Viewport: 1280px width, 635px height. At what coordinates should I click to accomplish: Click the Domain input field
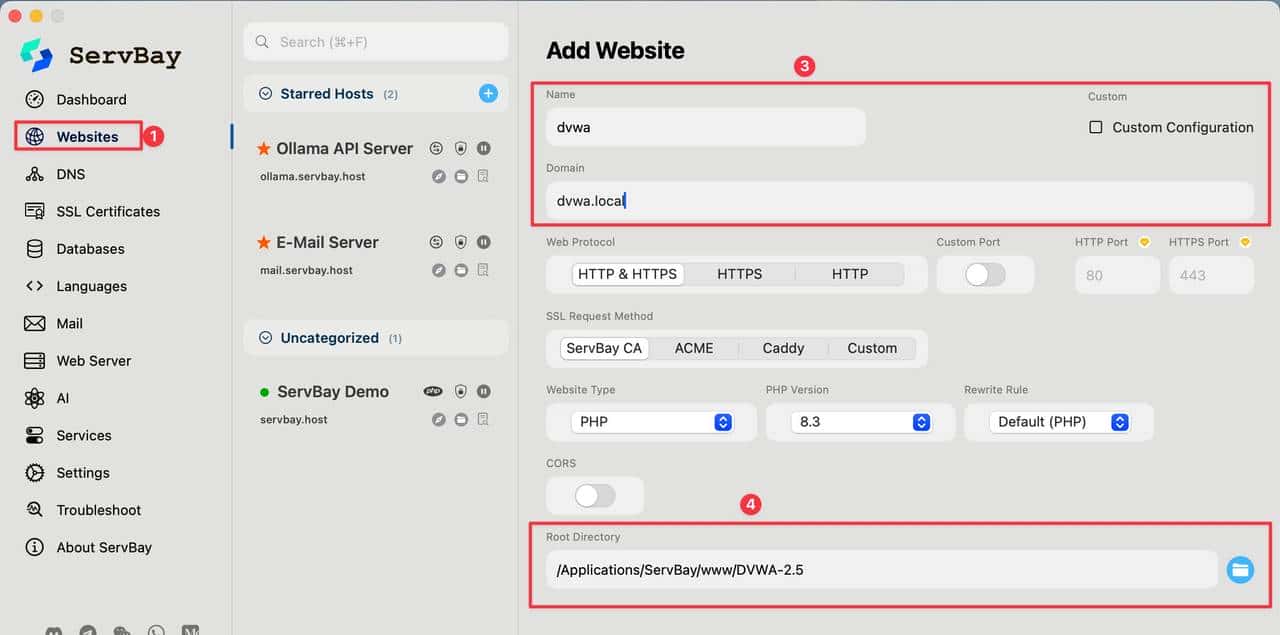pyautogui.click(x=900, y=201)
